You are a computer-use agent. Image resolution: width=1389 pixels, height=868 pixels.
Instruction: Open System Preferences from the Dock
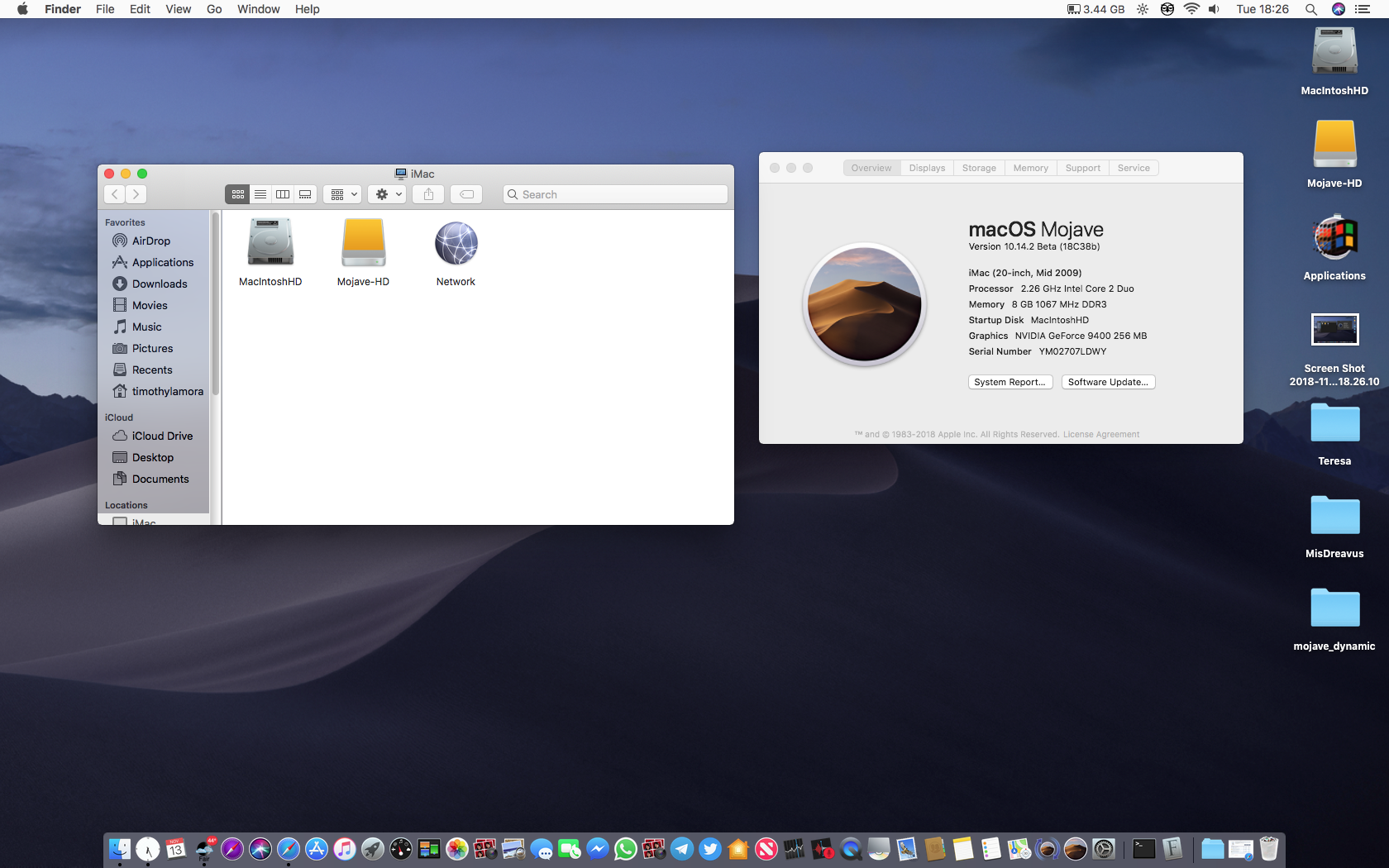pos(1104,848)
